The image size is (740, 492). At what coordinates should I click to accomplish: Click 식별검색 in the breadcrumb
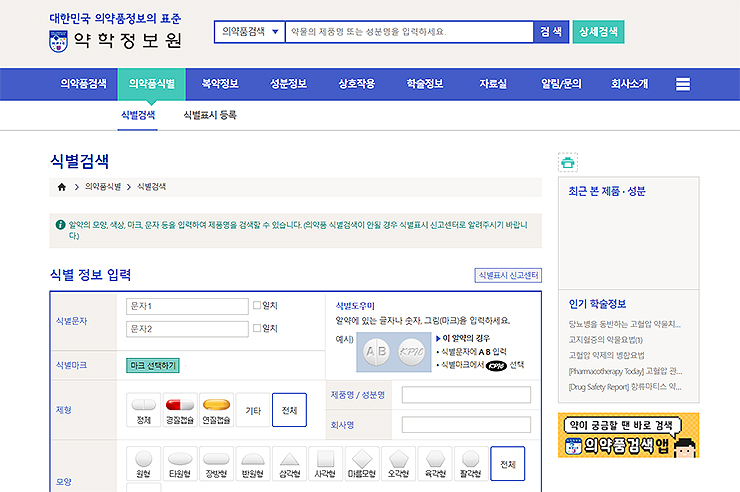click(151, 187)
